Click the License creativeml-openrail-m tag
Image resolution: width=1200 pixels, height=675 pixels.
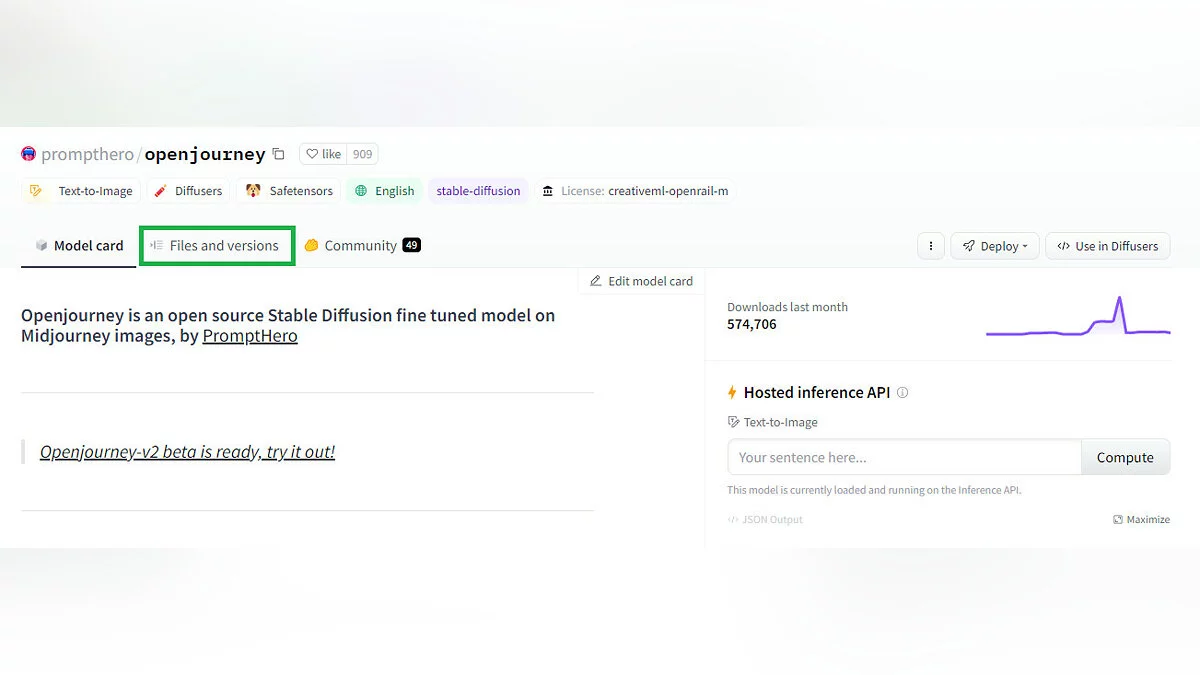click(x=635, y=191)
